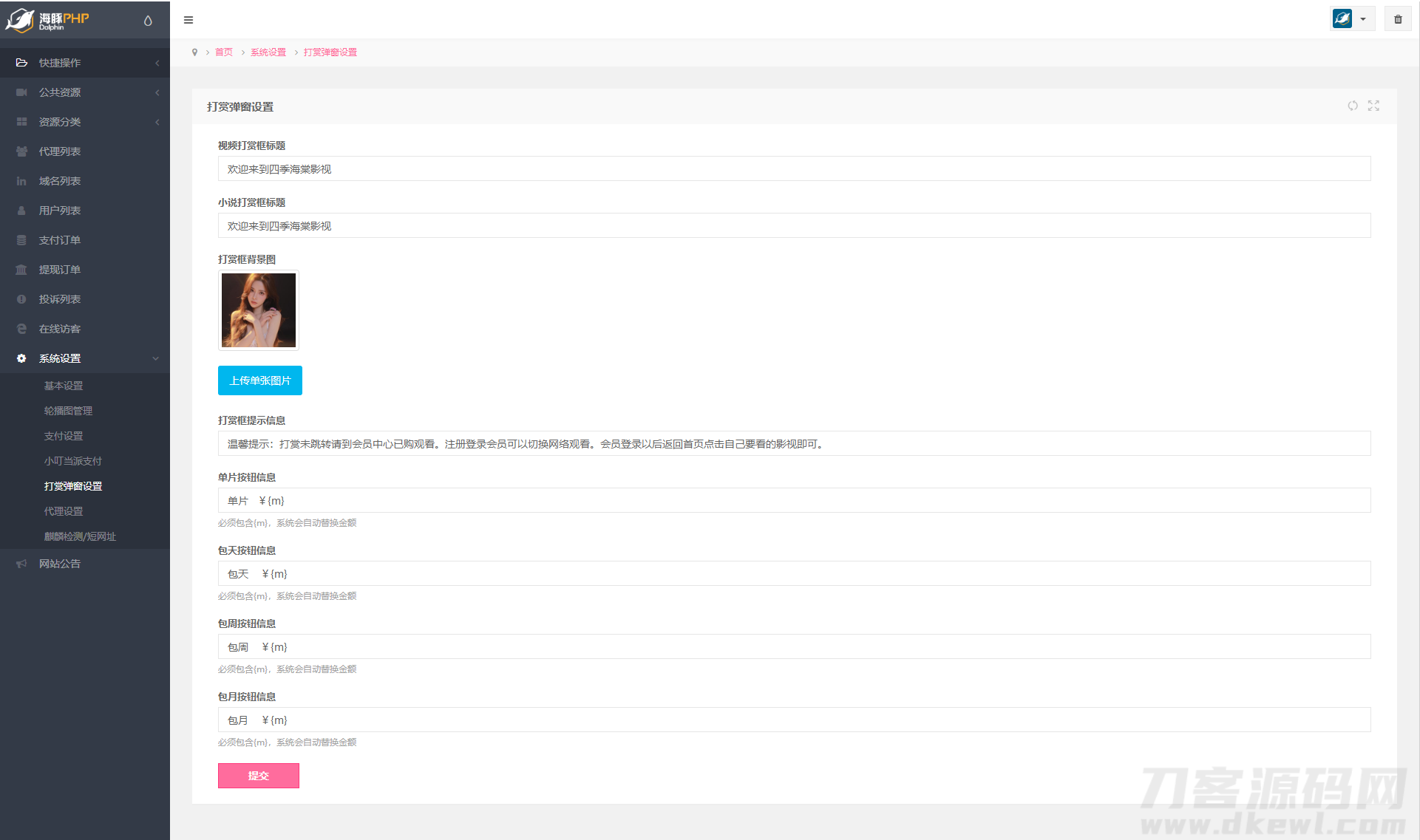Click the 上传单张图片 upload button

tap(260, 380)
